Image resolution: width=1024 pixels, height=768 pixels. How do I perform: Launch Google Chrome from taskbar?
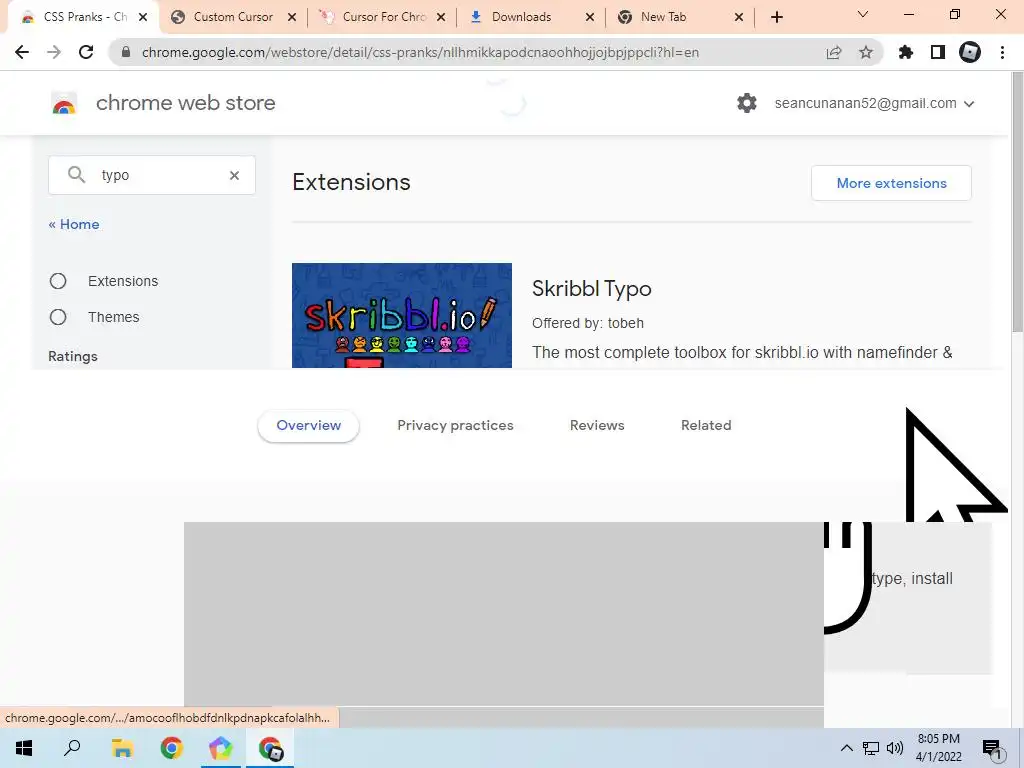coord(172,748)
